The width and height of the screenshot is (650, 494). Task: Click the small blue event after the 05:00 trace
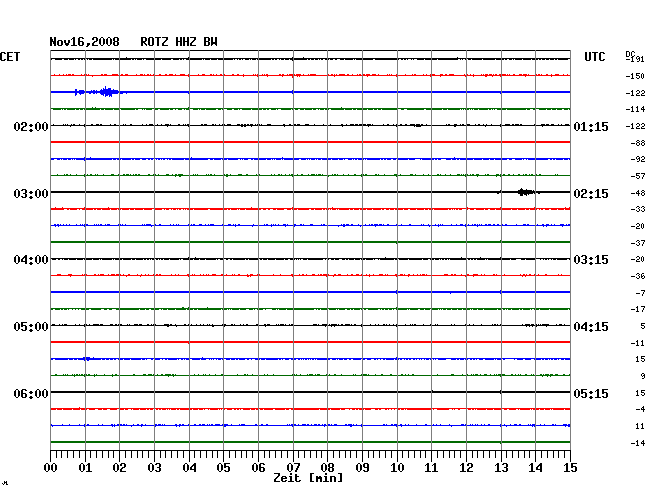click(x=88, y=358)
